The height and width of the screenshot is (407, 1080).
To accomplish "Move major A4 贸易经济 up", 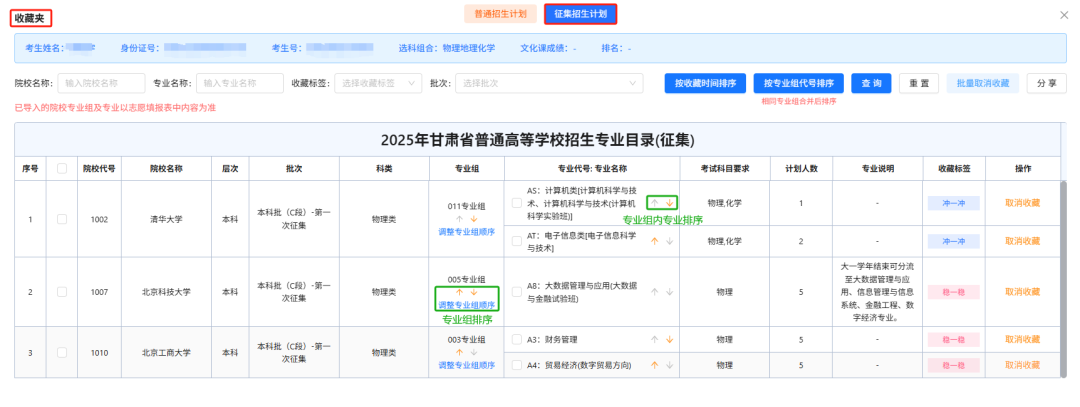I will click(655, 365).
